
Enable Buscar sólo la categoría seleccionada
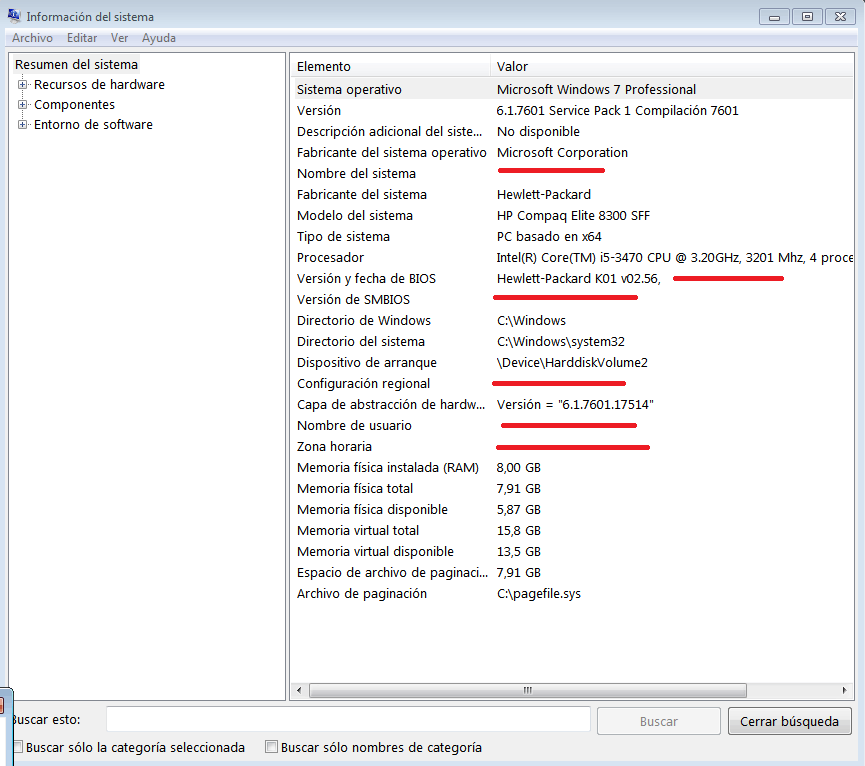click(19, 747)
